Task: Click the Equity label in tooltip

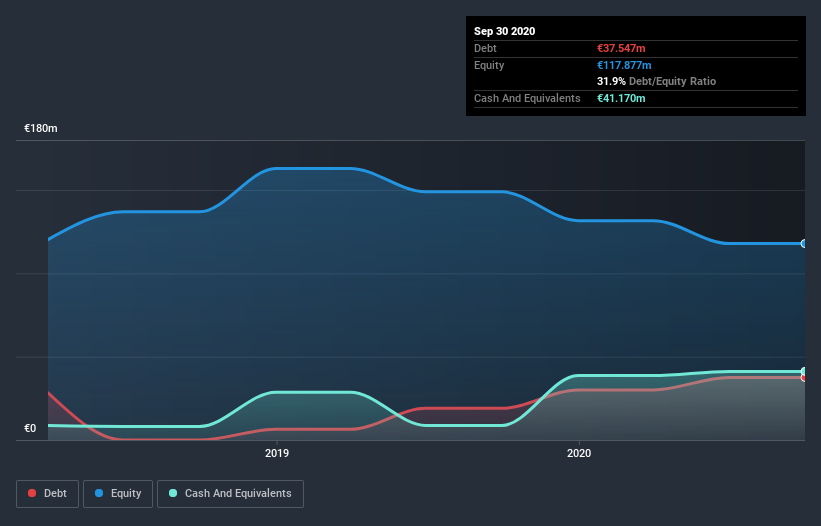Action: tap(489, 65)
